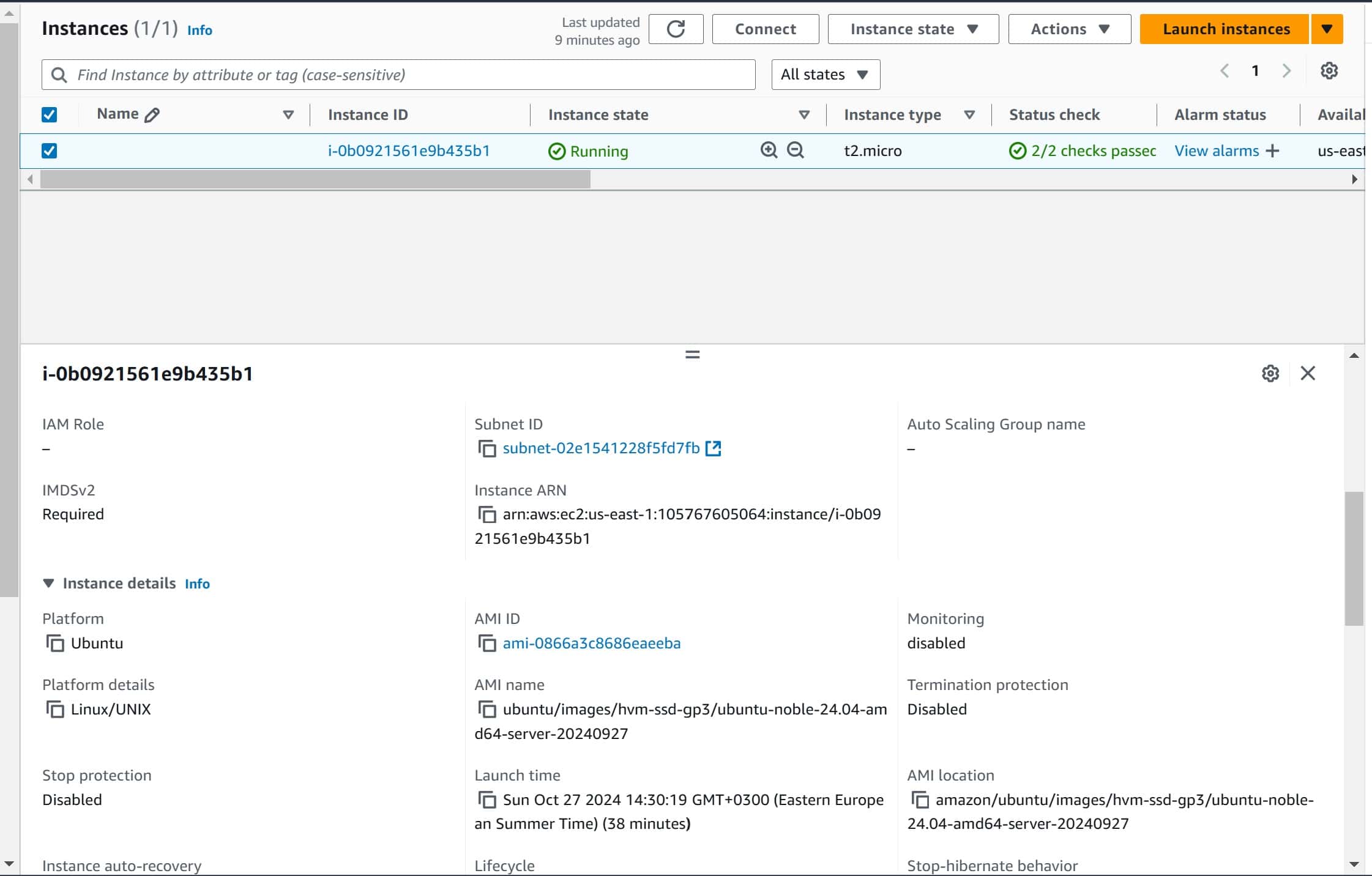1372x876 pixels.
Task: Open subnet-02e1541228f5fd7fb in new tab
Action: pyautogui.click(x=714, y=448)
